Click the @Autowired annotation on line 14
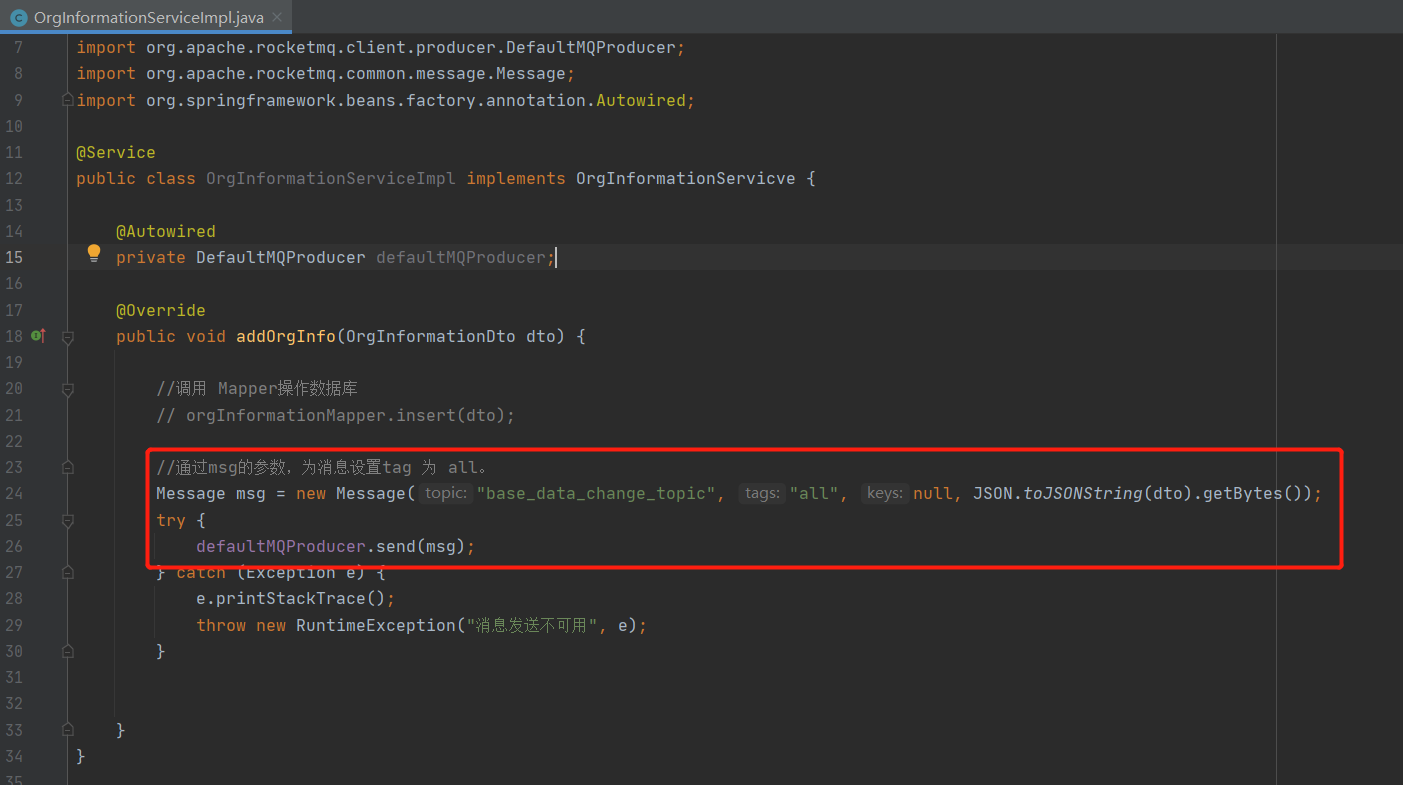Viewport: 1403px width, 785px height. coord(165,231)
